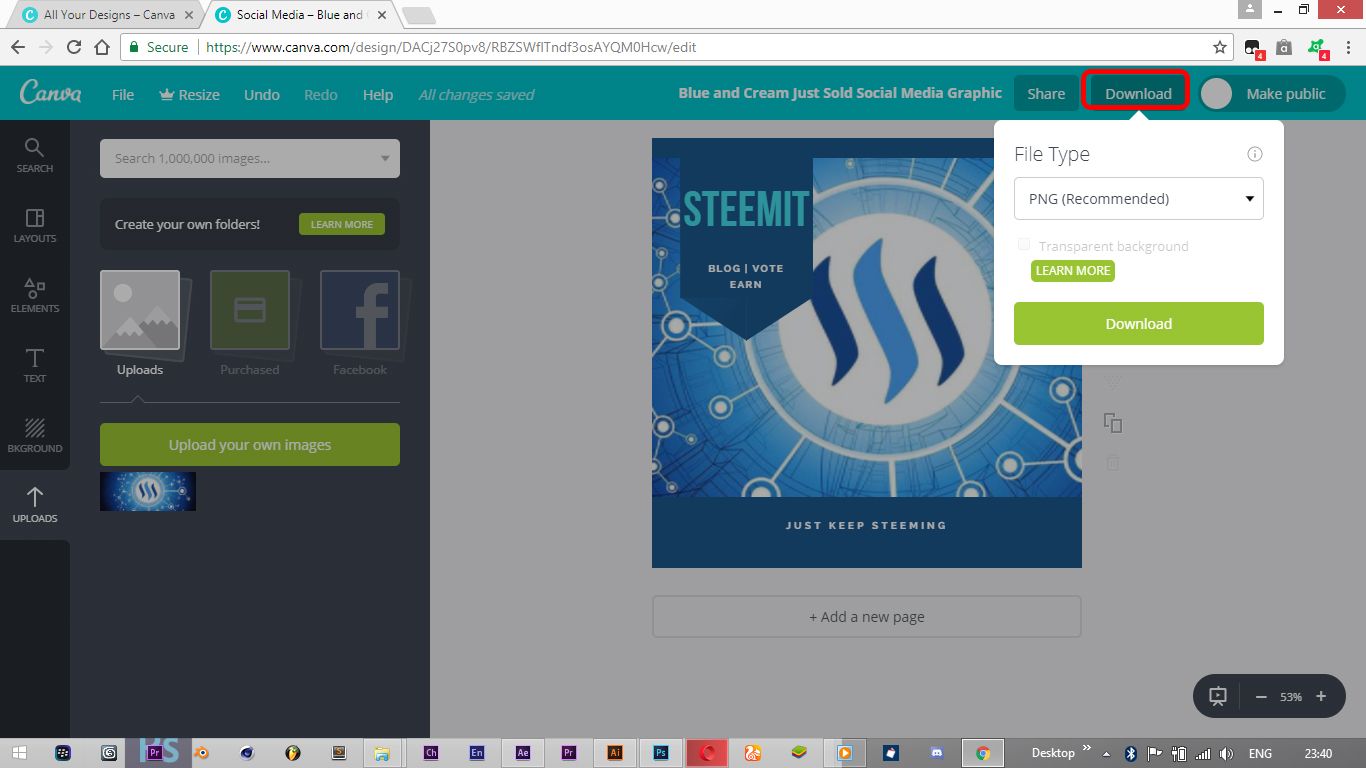The width and height of the screenshot is (1366, 768).
Task: Check the Transparent background checkbox
Action: (1023, 245)
